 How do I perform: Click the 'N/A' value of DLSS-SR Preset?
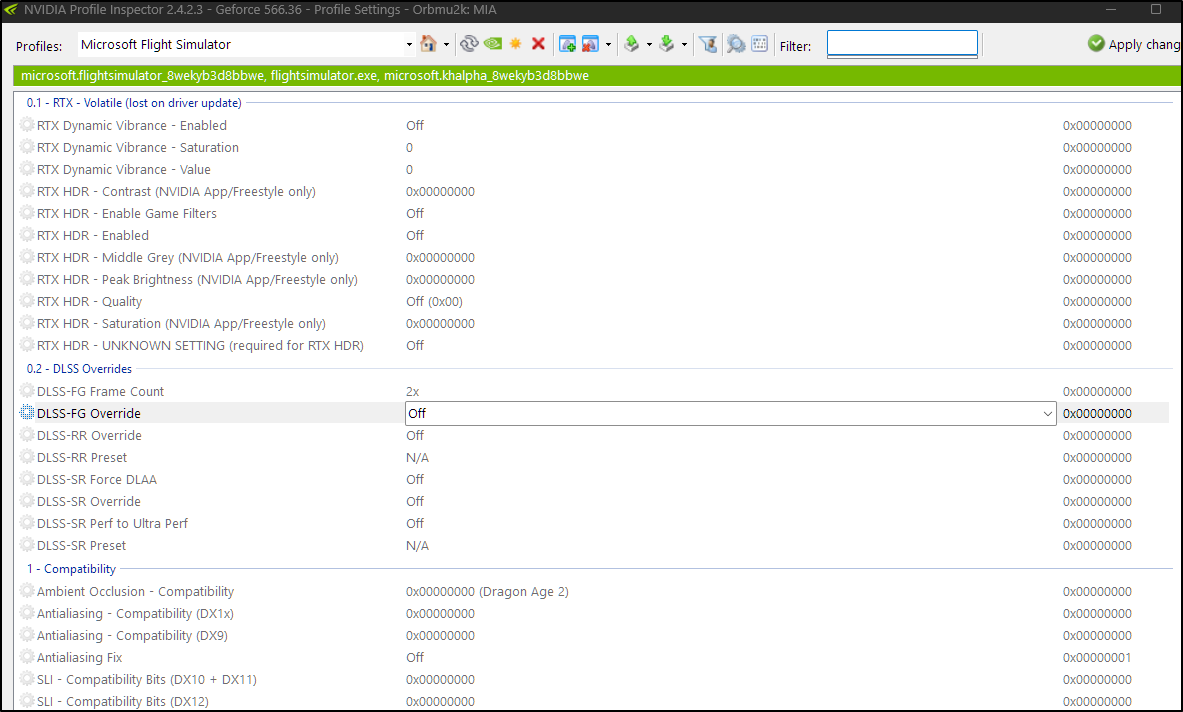click(417, 545)
